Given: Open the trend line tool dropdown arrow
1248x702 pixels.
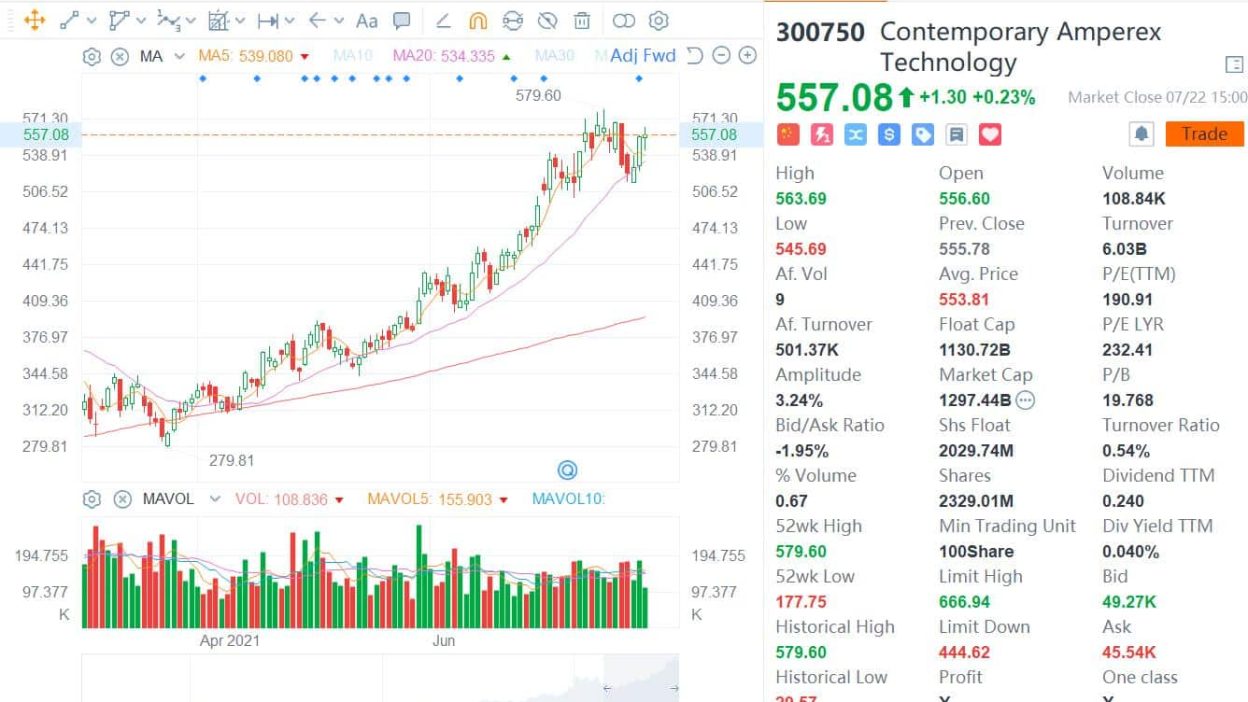Looking at the screenshot, I should (92, 20).
